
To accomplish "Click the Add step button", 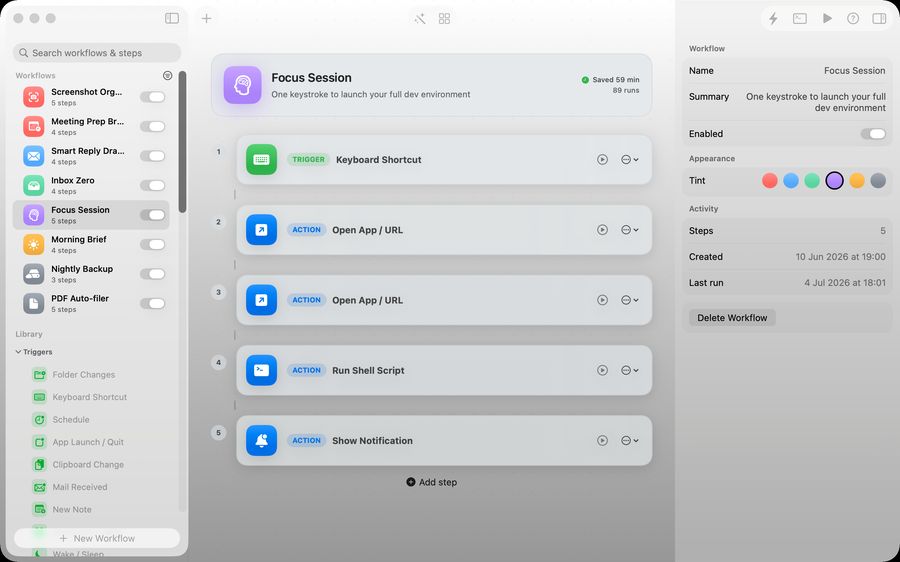I will pos(432,482).
